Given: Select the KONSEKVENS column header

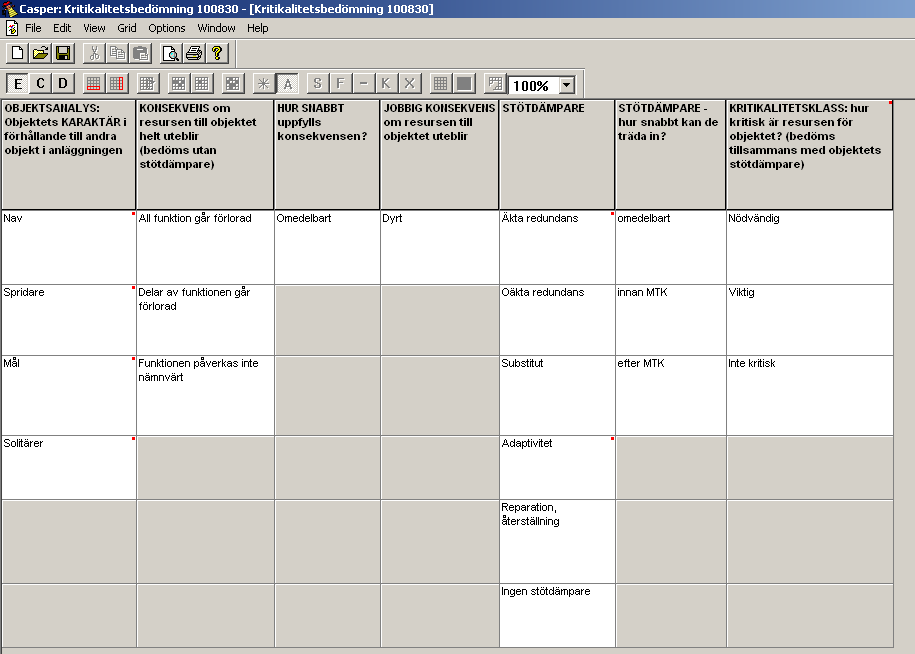Looking at the screenshot, I should coord(205,155).
